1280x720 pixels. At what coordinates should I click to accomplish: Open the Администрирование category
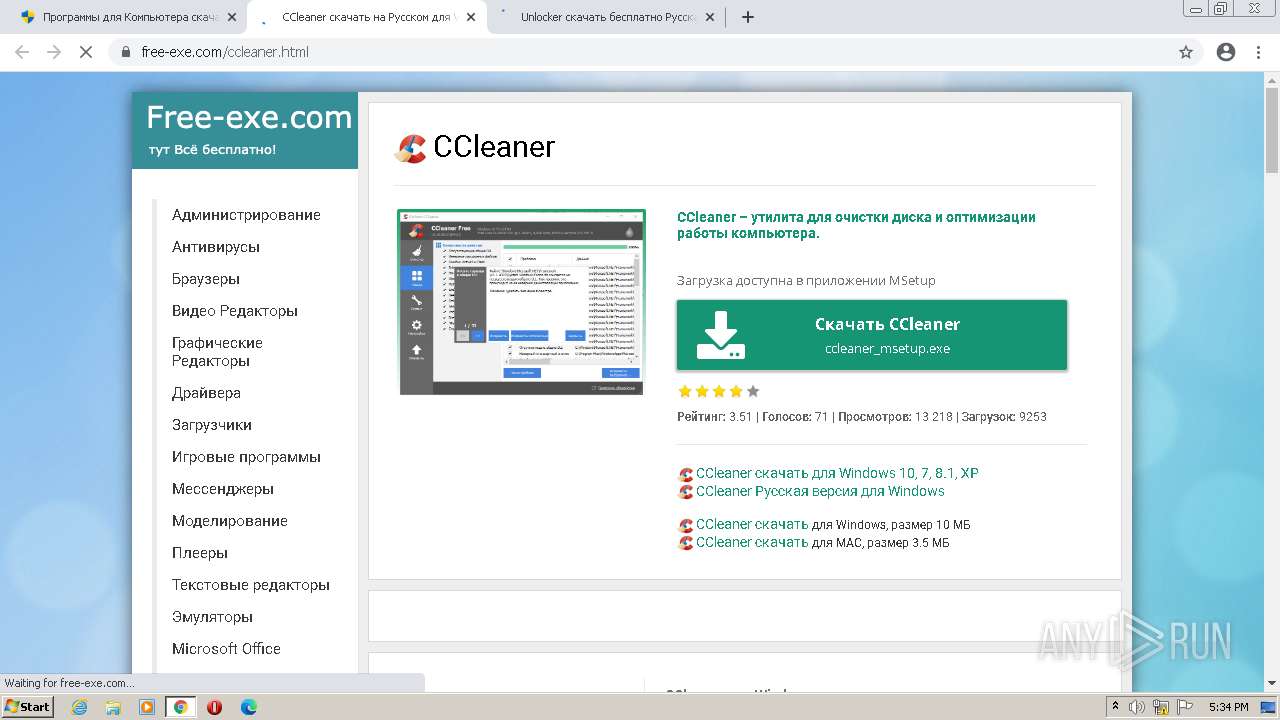(x=246, y=215)
